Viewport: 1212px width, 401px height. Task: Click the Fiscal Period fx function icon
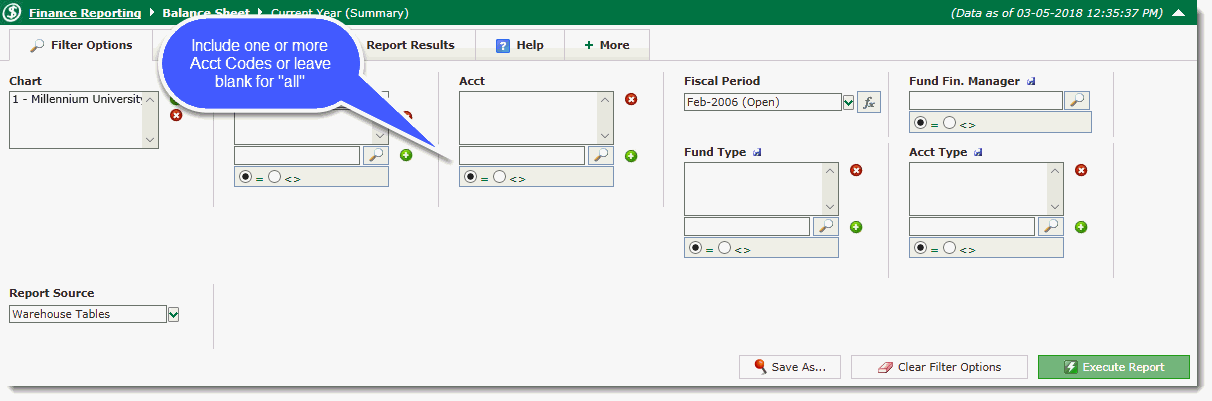click(869, 102)
